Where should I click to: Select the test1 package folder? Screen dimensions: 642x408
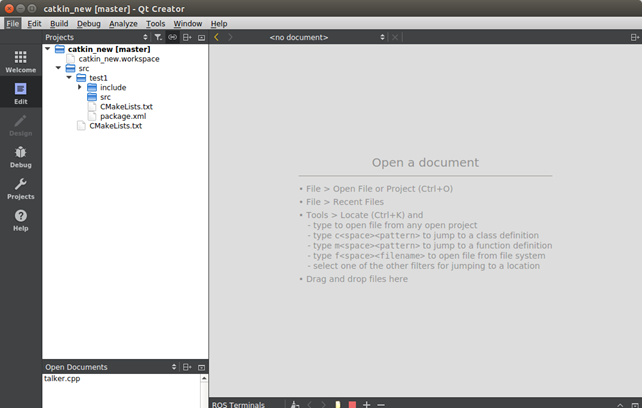[98, 78]
